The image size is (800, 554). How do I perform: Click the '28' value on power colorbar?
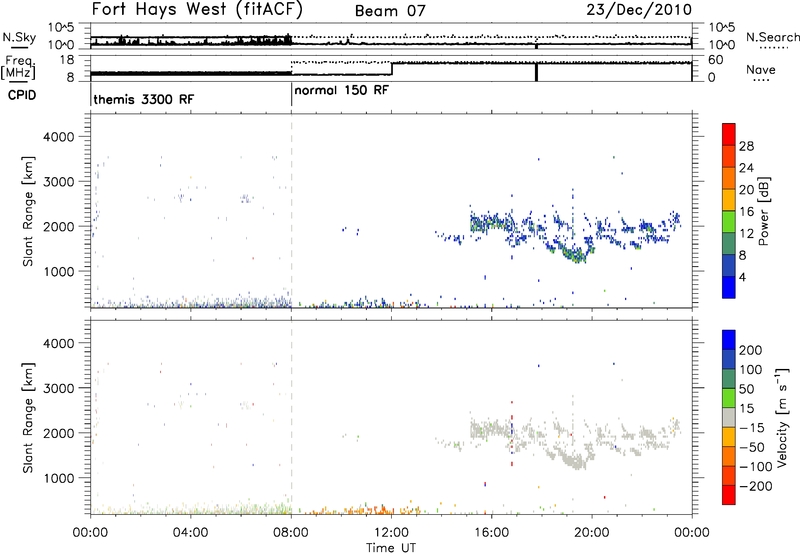tap(746, 146)
